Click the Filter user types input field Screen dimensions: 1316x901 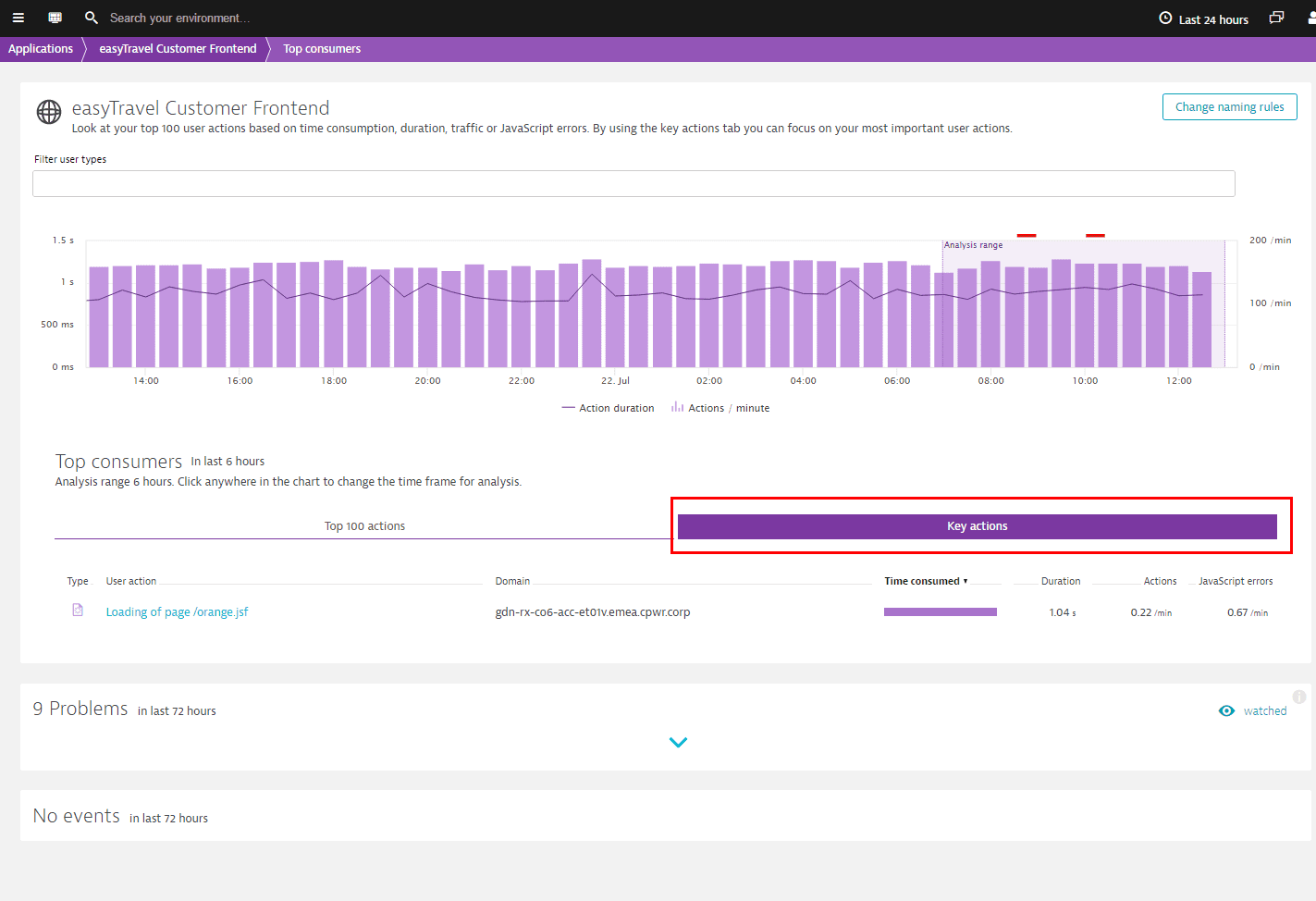coord(633,183)
